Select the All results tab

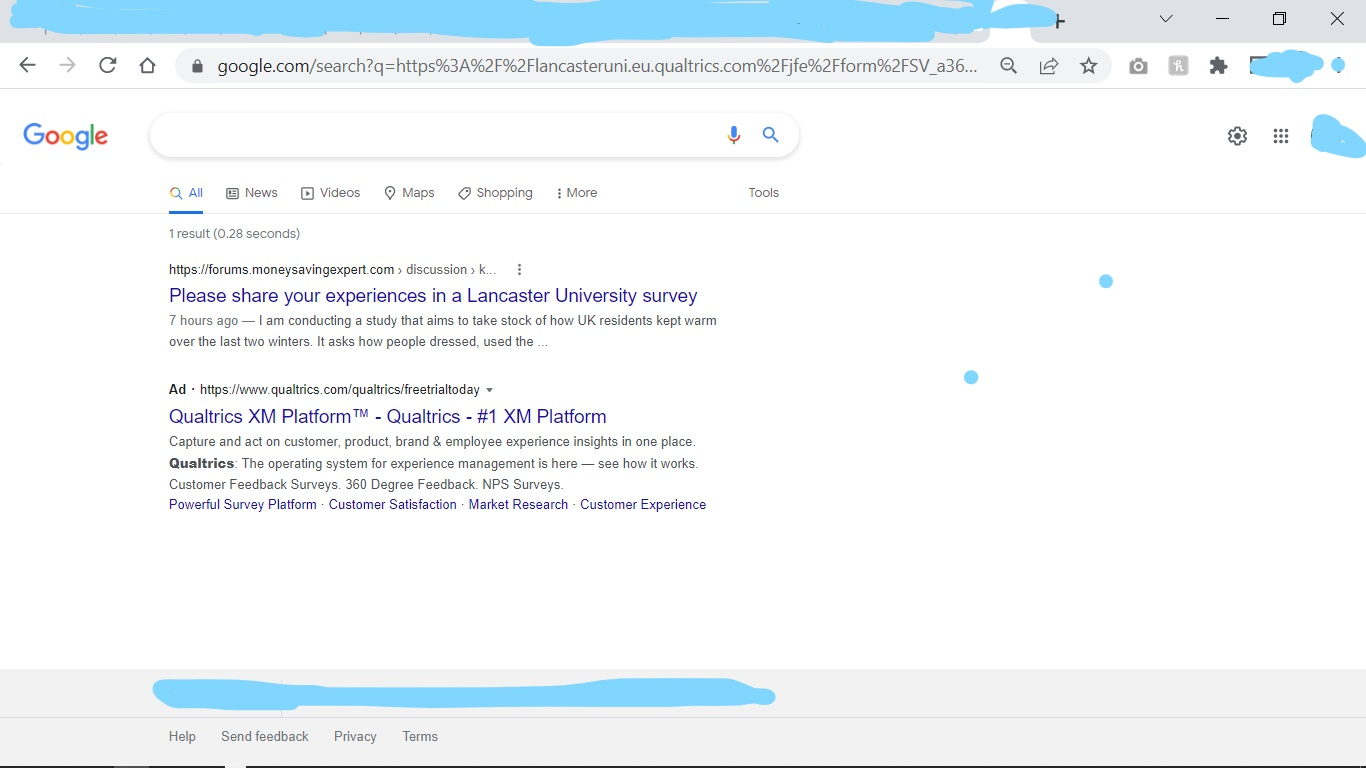(x=186, y=193)
